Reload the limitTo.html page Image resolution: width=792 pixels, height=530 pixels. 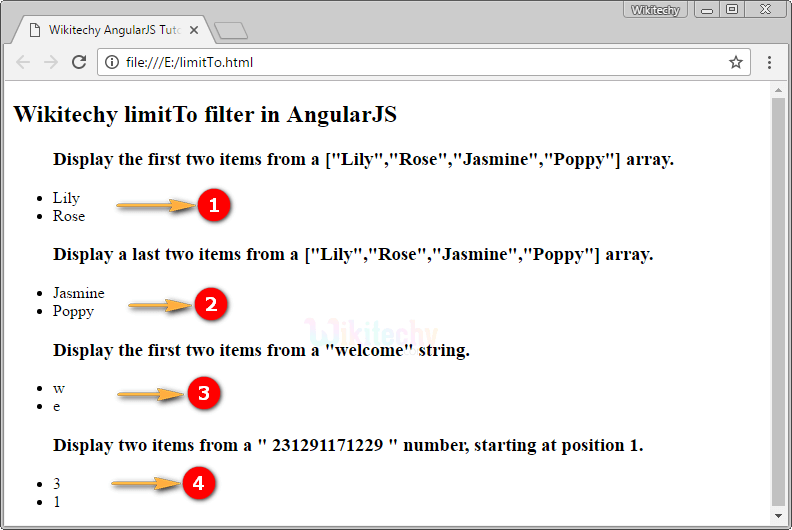[79, 62]
